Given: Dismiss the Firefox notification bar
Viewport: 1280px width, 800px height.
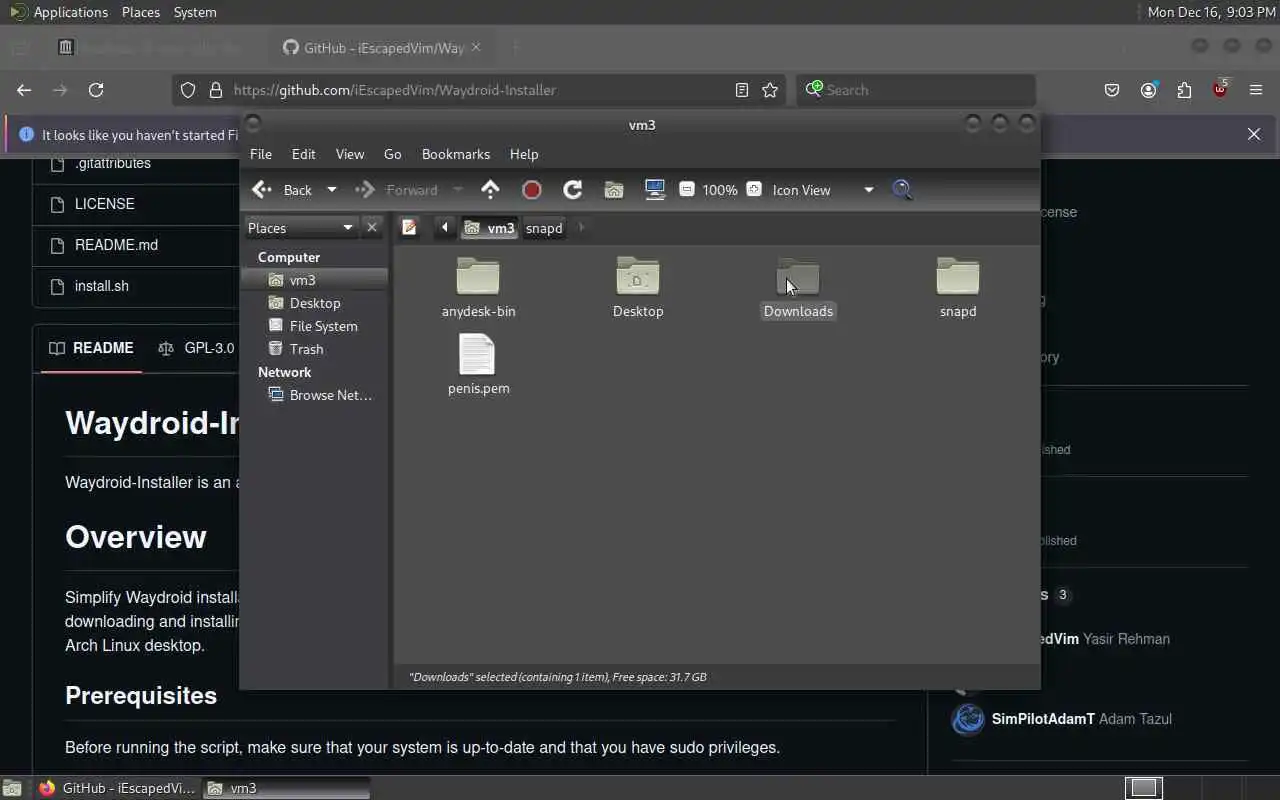Looking at the screenshot, I should 1254,134.
